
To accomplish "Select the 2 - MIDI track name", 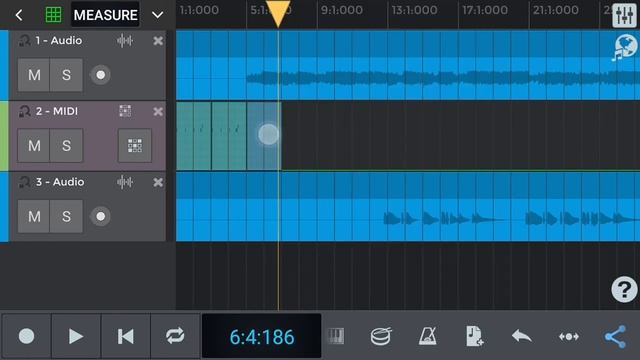I will tap(57, 111).
